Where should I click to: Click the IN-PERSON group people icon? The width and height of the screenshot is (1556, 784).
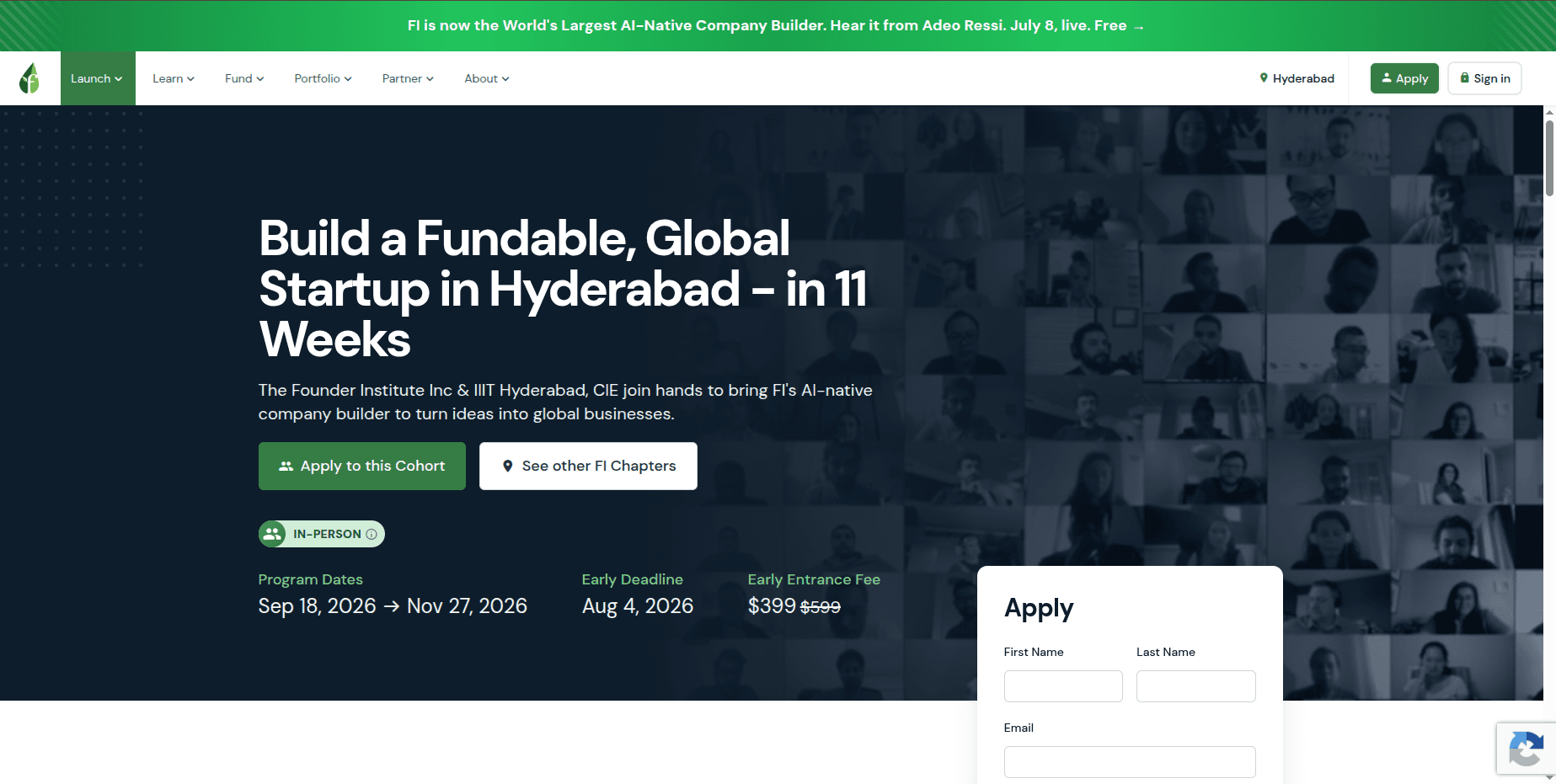[272, 534]
